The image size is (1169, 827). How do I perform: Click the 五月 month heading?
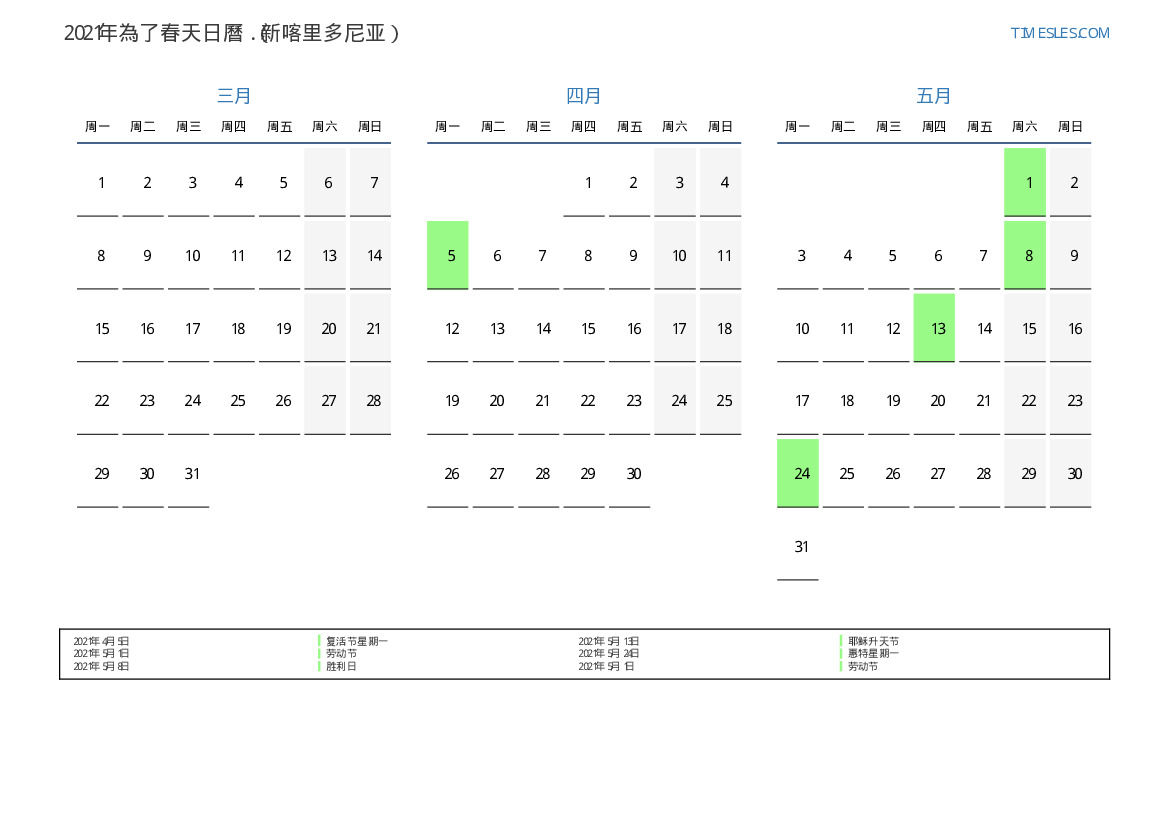[x=934, y=96]
